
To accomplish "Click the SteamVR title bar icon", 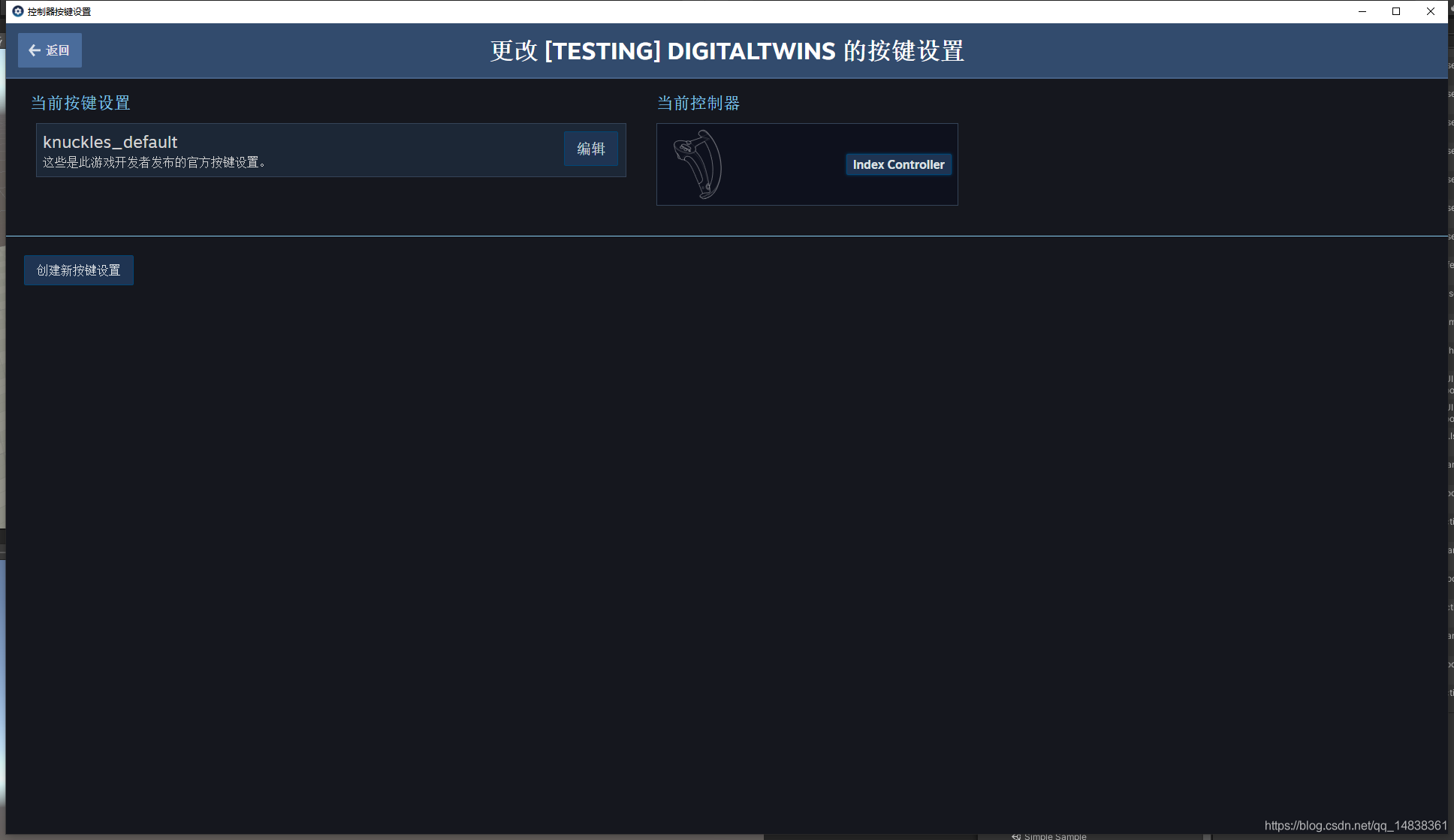I will (x=18, y=11).
